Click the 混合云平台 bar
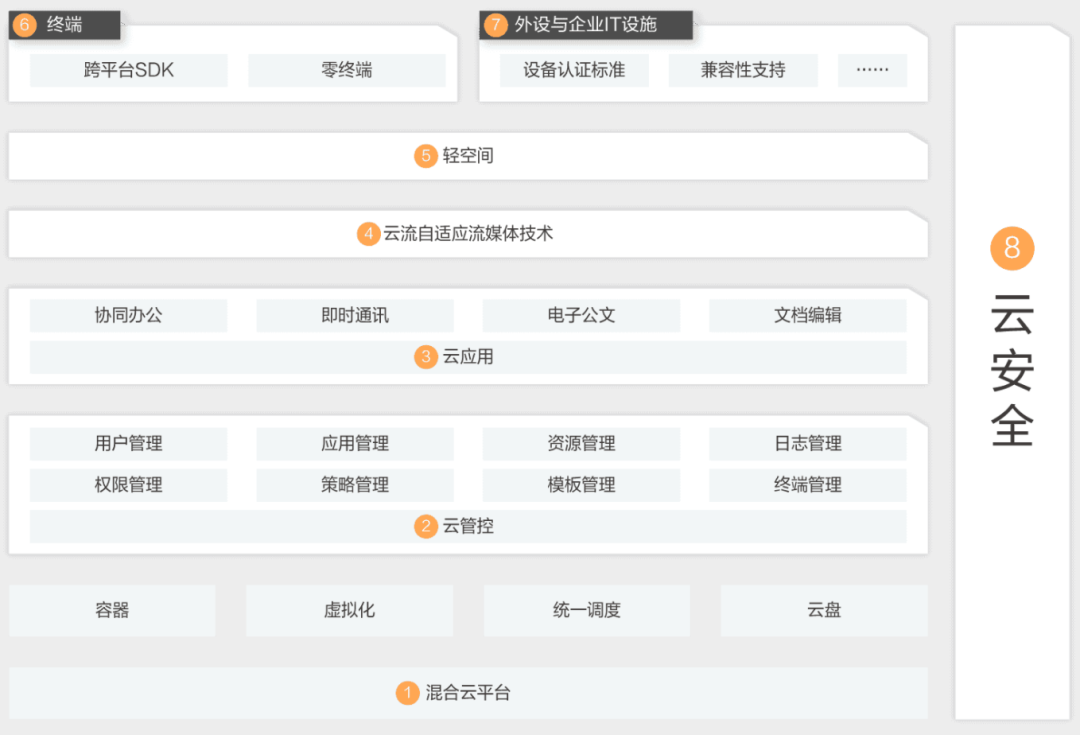The width and height of the screenshot is (1080, 735). [x=468, y=693]
